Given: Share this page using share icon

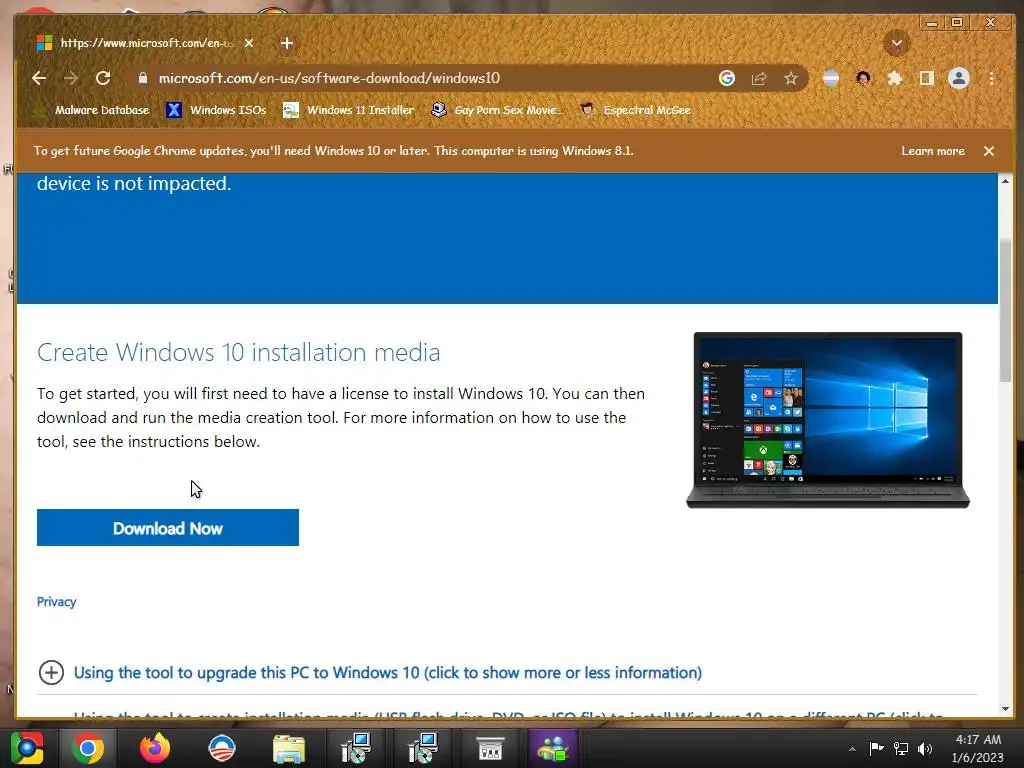Looking at the screenshot, I should (759, 78).
